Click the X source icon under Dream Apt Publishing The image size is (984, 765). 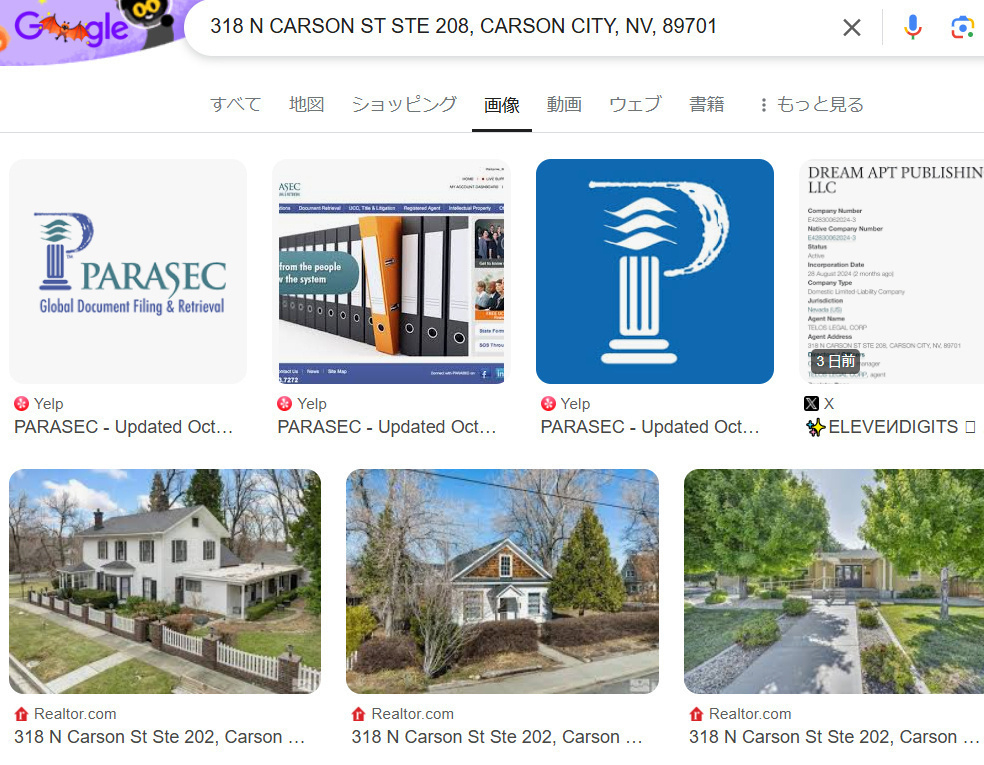(x=811, y=404)
